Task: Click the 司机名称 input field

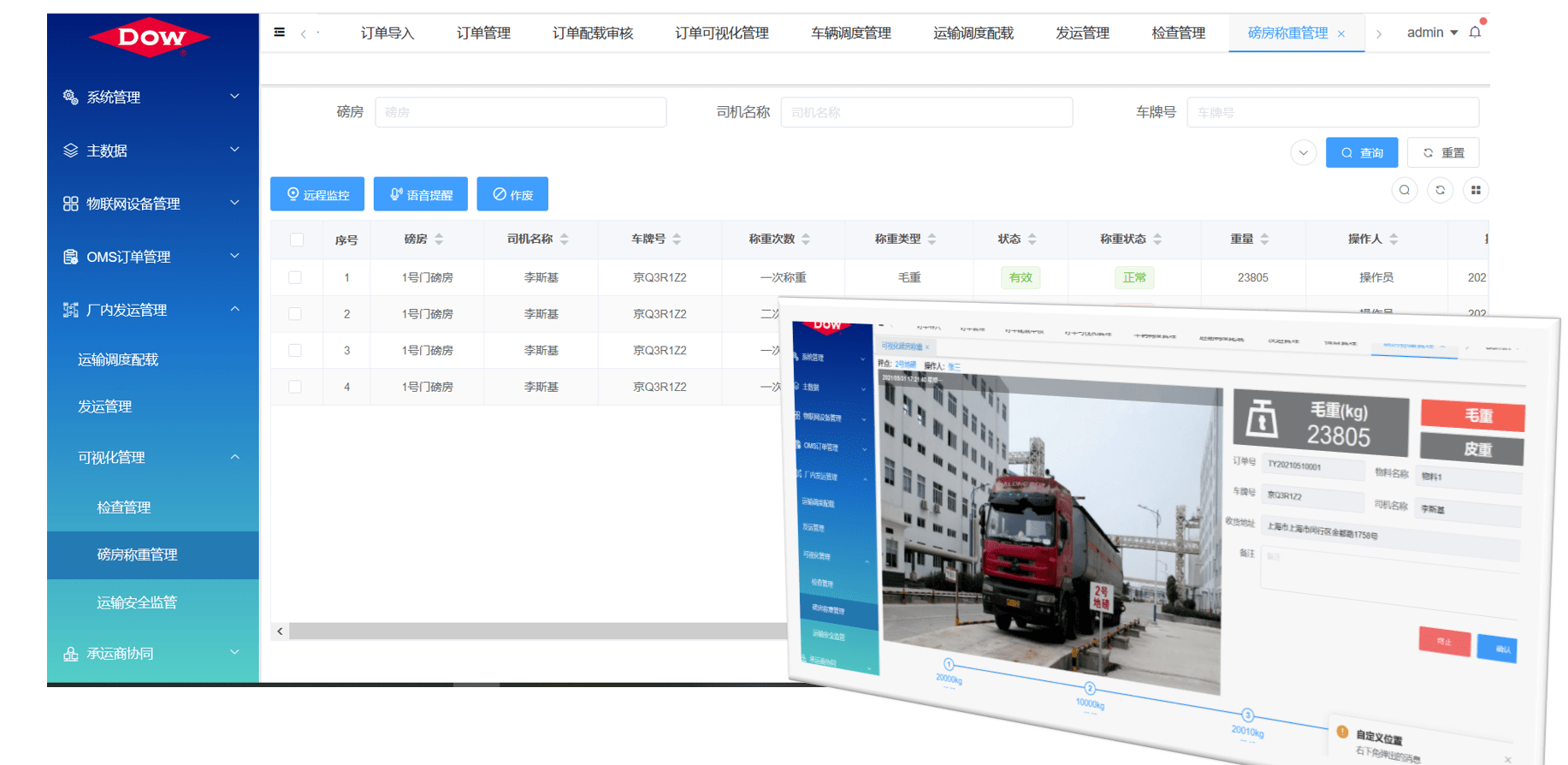Action: (926, 112)
